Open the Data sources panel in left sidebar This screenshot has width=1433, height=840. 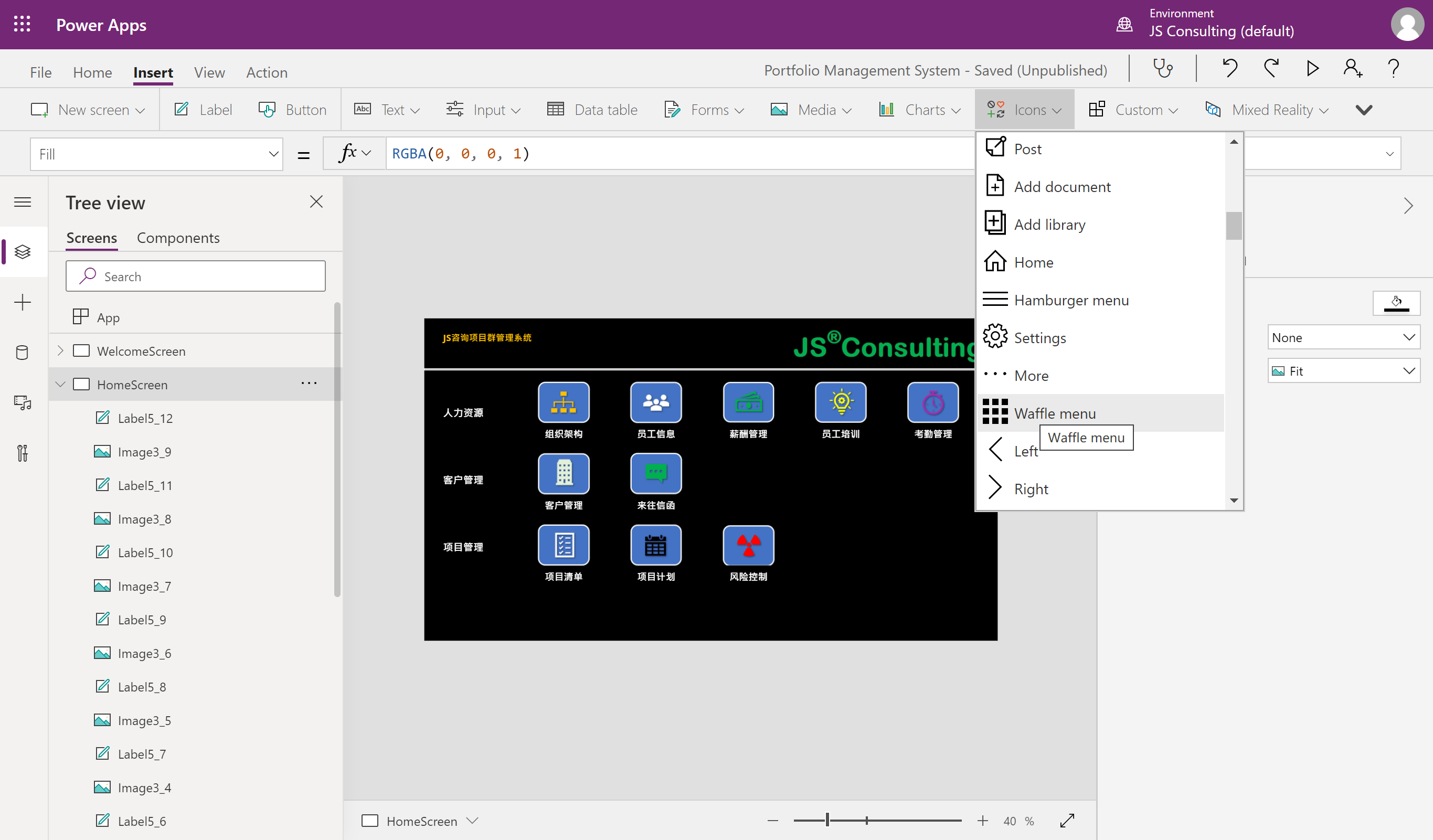click(x=23, y=353)
